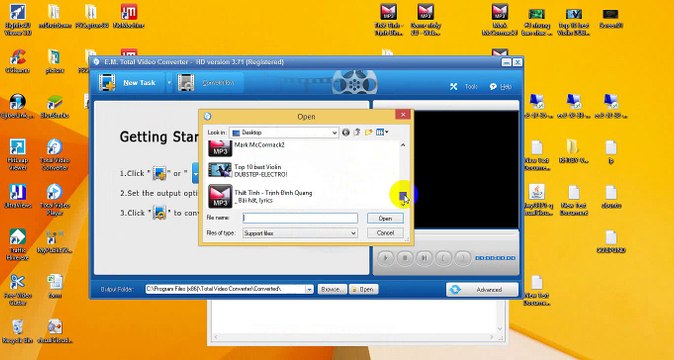
Task: Click the mark-in bracket button
Action: pos(444,258)
